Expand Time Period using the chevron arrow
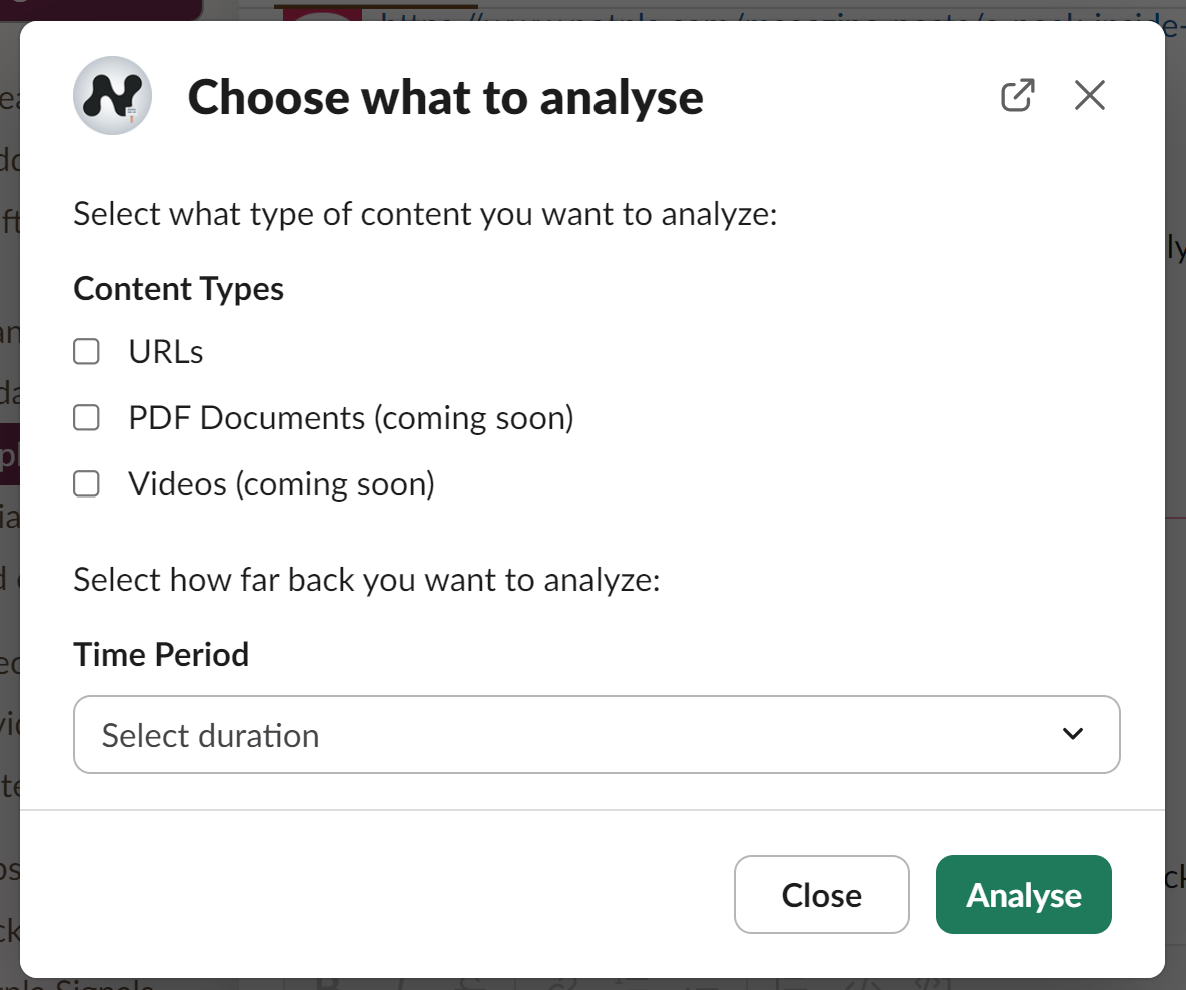Image resolution: width=1186 pixels, height=990 pixels. click(x=1073, y=734)
